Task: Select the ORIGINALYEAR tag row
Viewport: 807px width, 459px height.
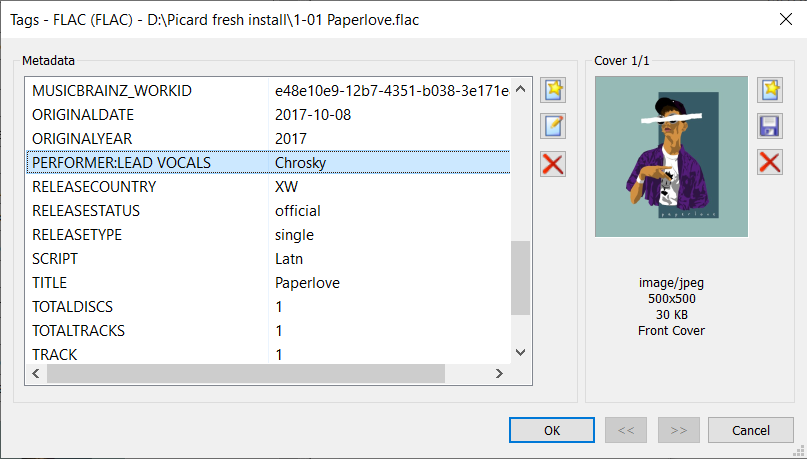Action: tap(268, 138)
